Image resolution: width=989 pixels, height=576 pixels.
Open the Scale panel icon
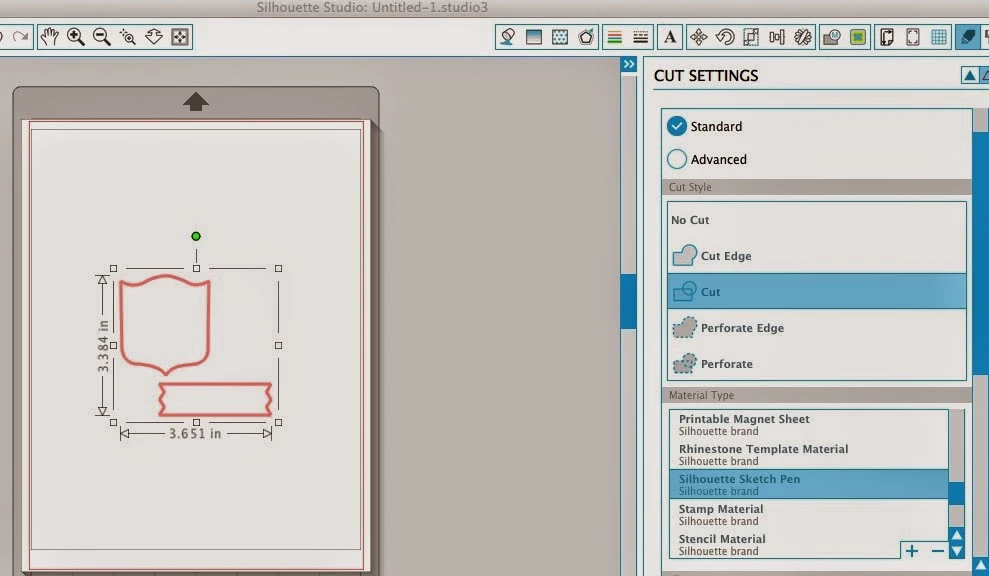[751, 37]
